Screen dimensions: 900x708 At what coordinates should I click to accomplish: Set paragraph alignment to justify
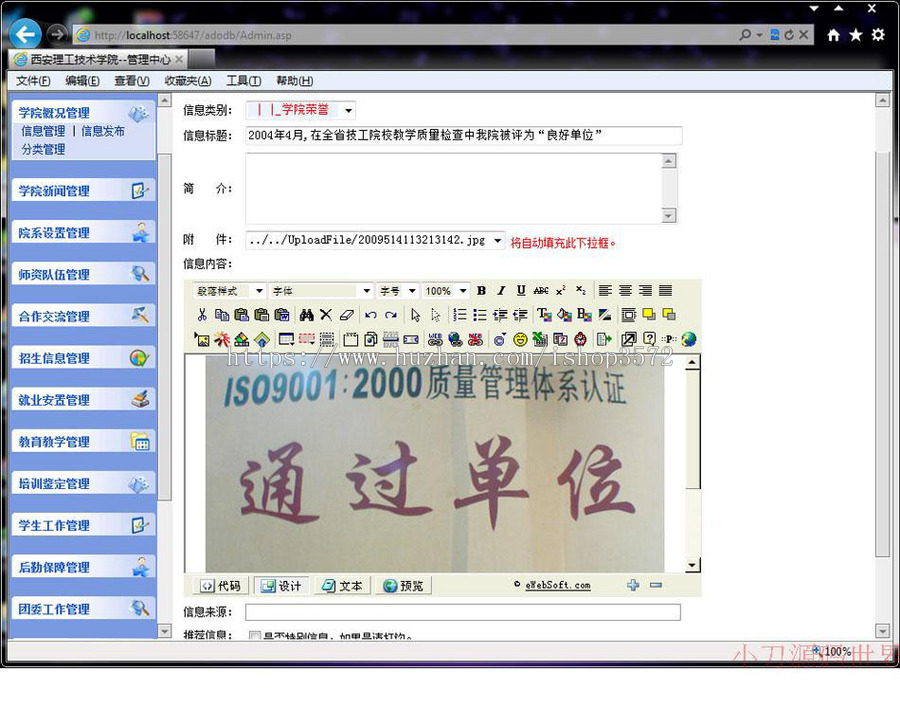665,291
